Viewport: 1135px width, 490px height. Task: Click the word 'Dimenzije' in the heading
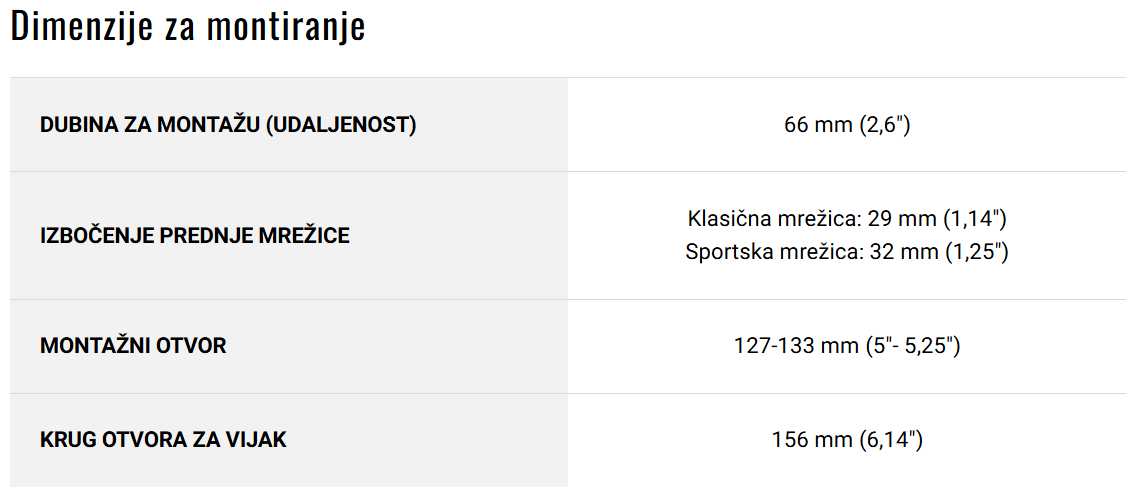77,28
